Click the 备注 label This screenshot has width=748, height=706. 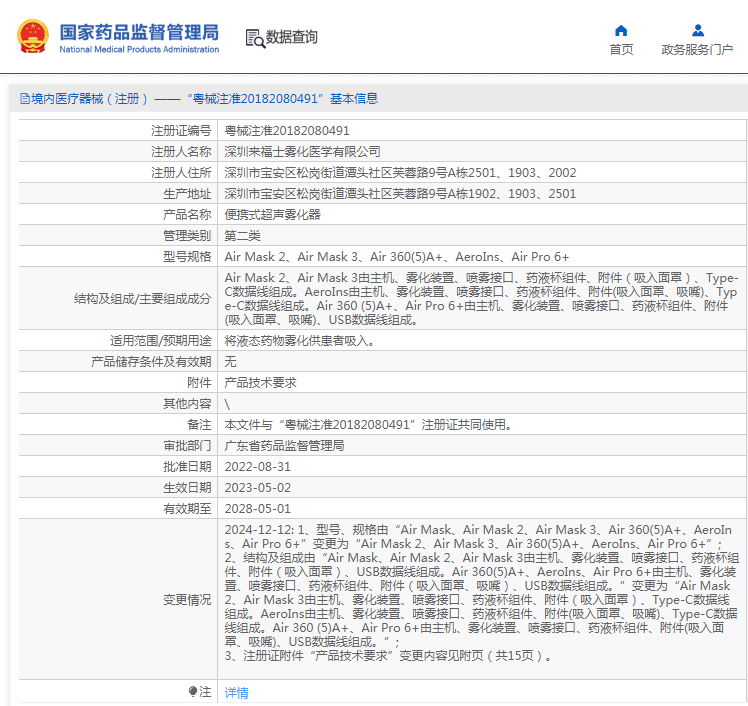[199, 425]
